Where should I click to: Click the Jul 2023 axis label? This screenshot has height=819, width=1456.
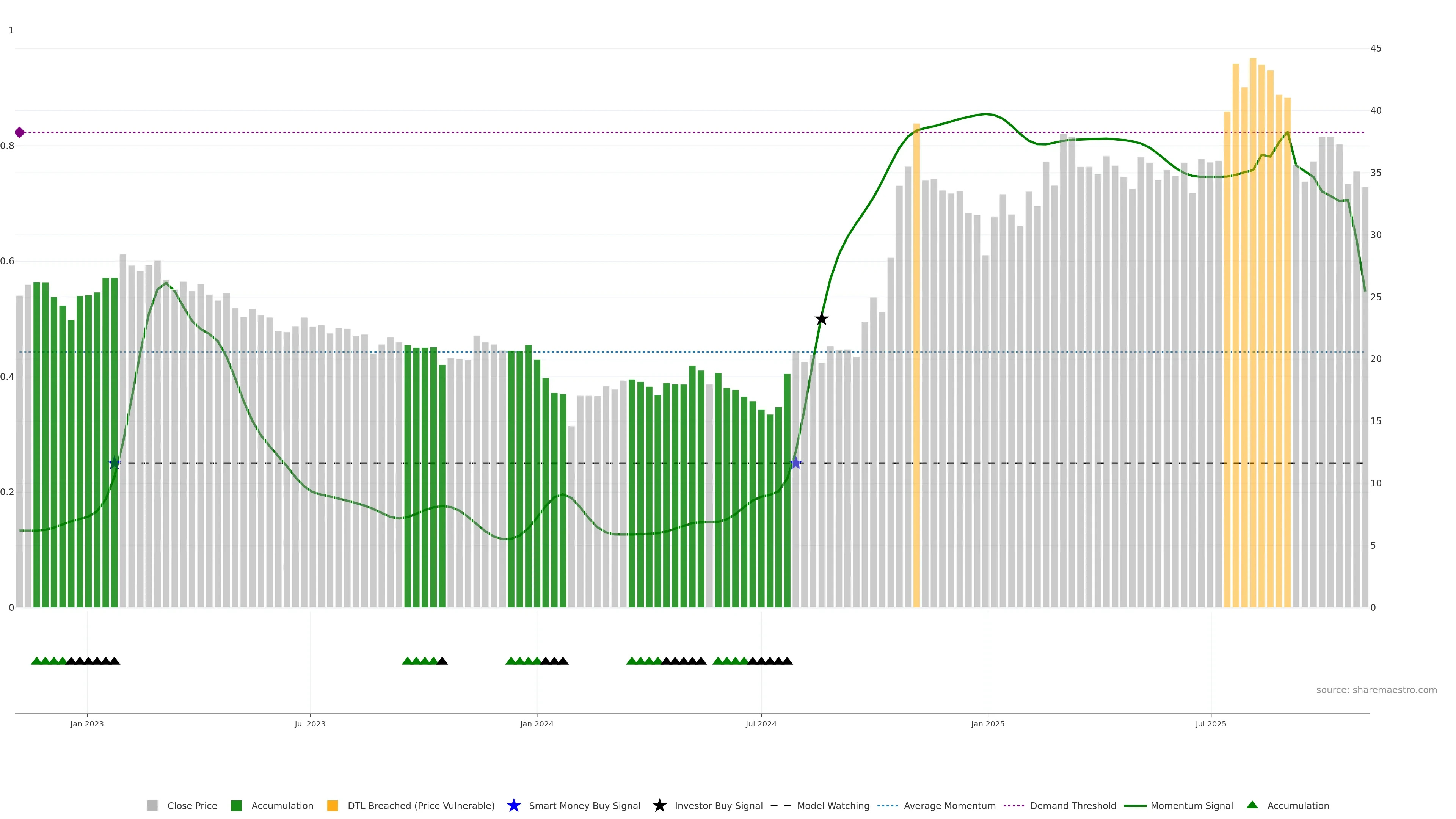[x=310, y=723]
